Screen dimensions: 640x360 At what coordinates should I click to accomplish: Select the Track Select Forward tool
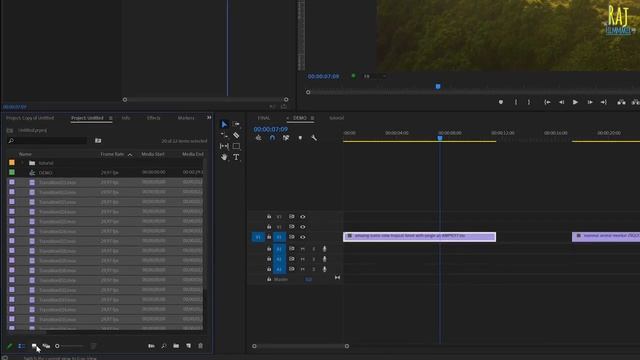tap(236, 124)
